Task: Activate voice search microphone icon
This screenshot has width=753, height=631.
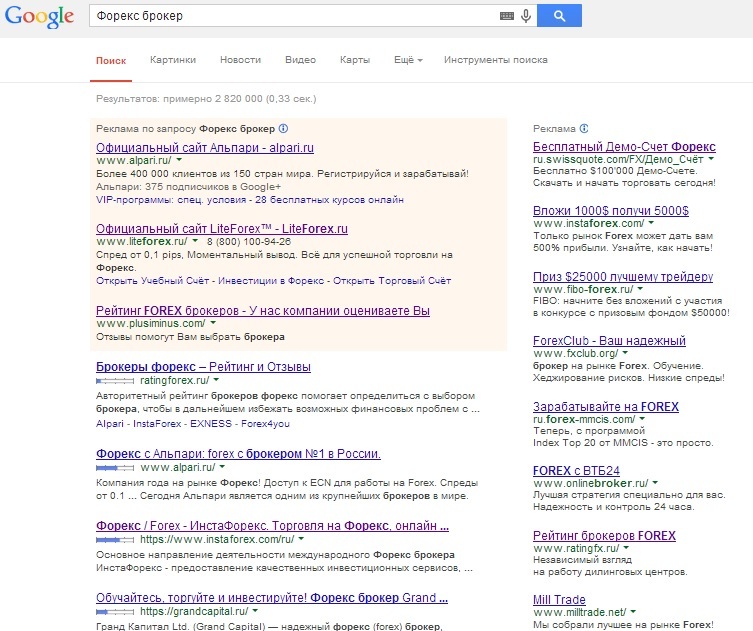Action: pyautogui.click(x=526, y=16)
